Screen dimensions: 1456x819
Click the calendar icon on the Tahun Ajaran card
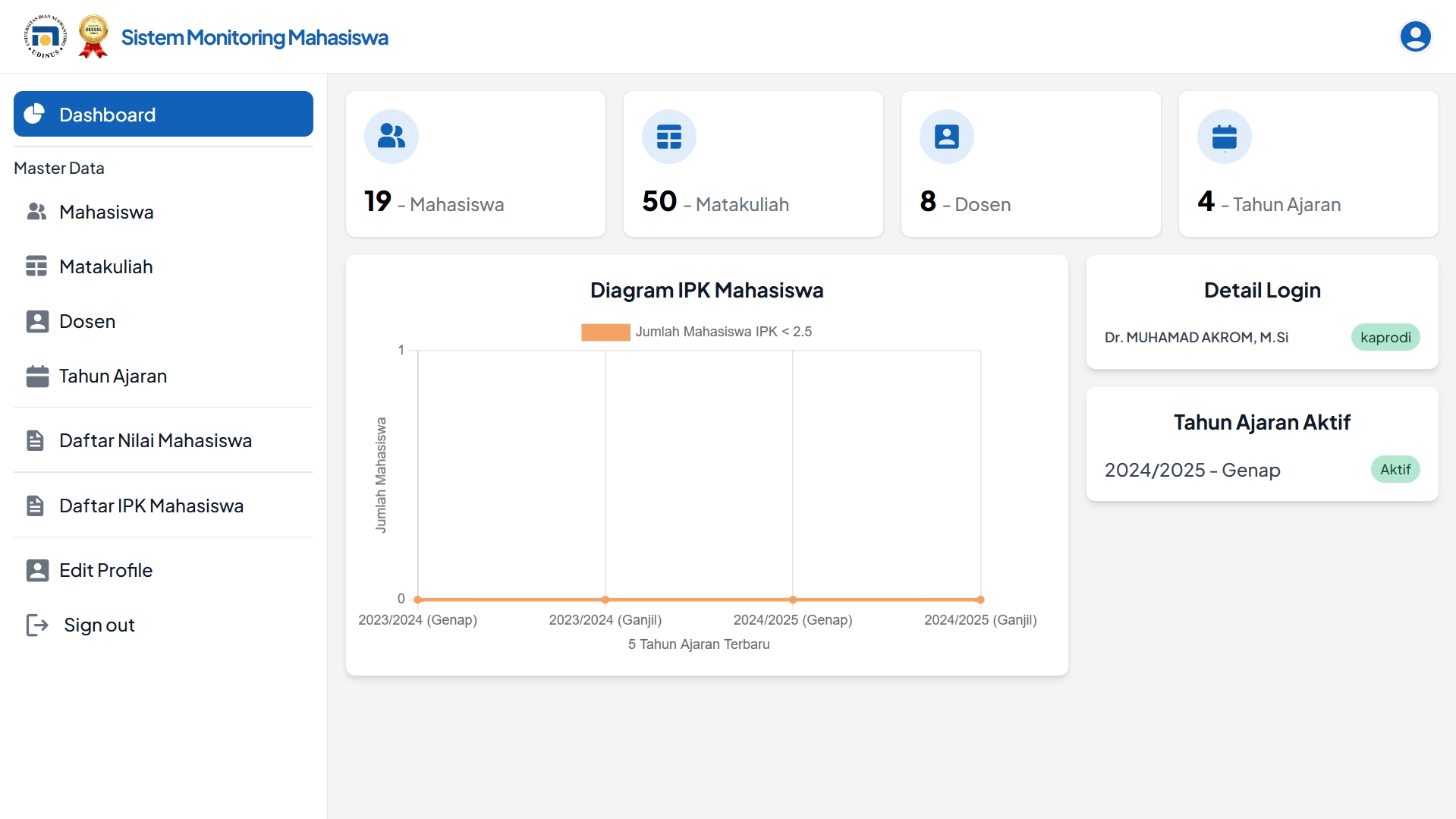(1225, 137)
